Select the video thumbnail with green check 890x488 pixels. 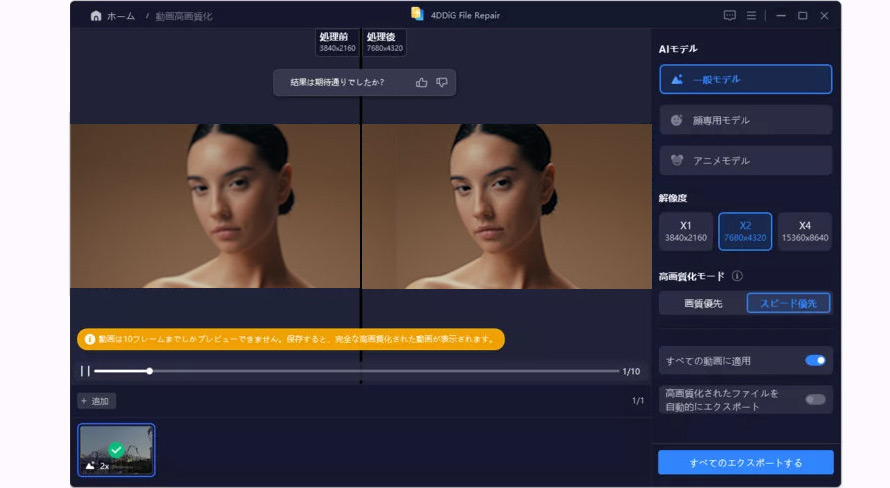pyautogui.click(x=116, y=450)
